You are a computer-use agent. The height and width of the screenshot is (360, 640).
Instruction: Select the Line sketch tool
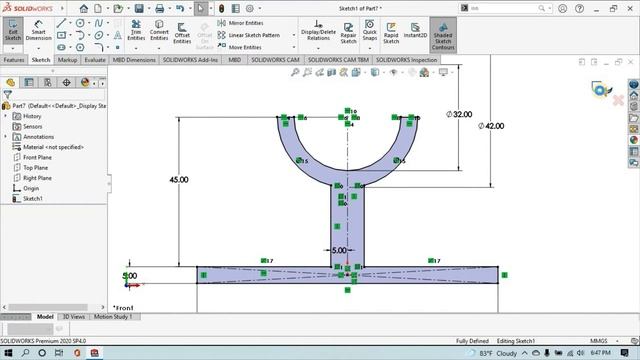(61, 23)
